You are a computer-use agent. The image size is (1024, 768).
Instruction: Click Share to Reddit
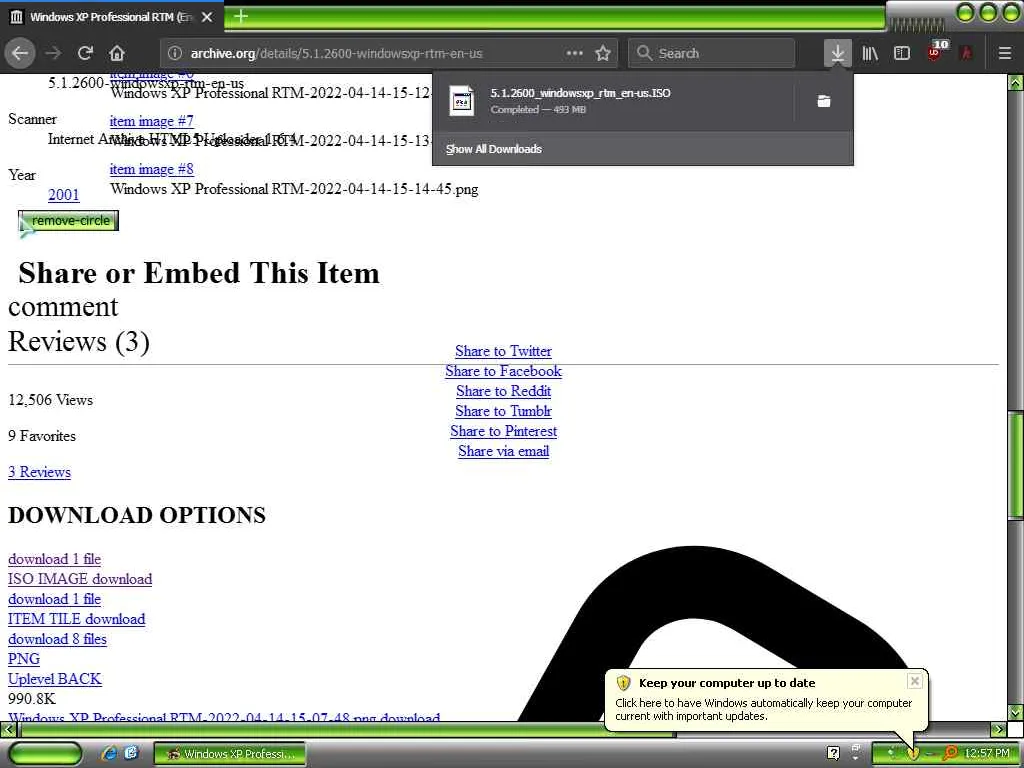tap(504, 391)
